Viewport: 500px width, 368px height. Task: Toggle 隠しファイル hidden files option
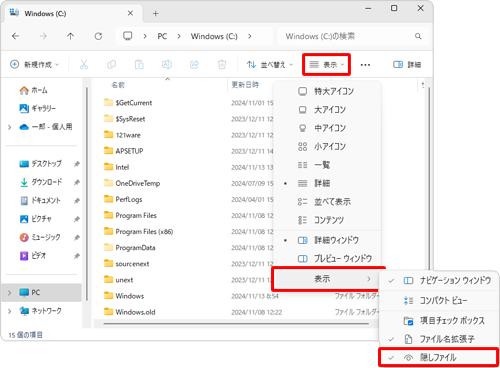pyautogui.click(x=439, y=358)
